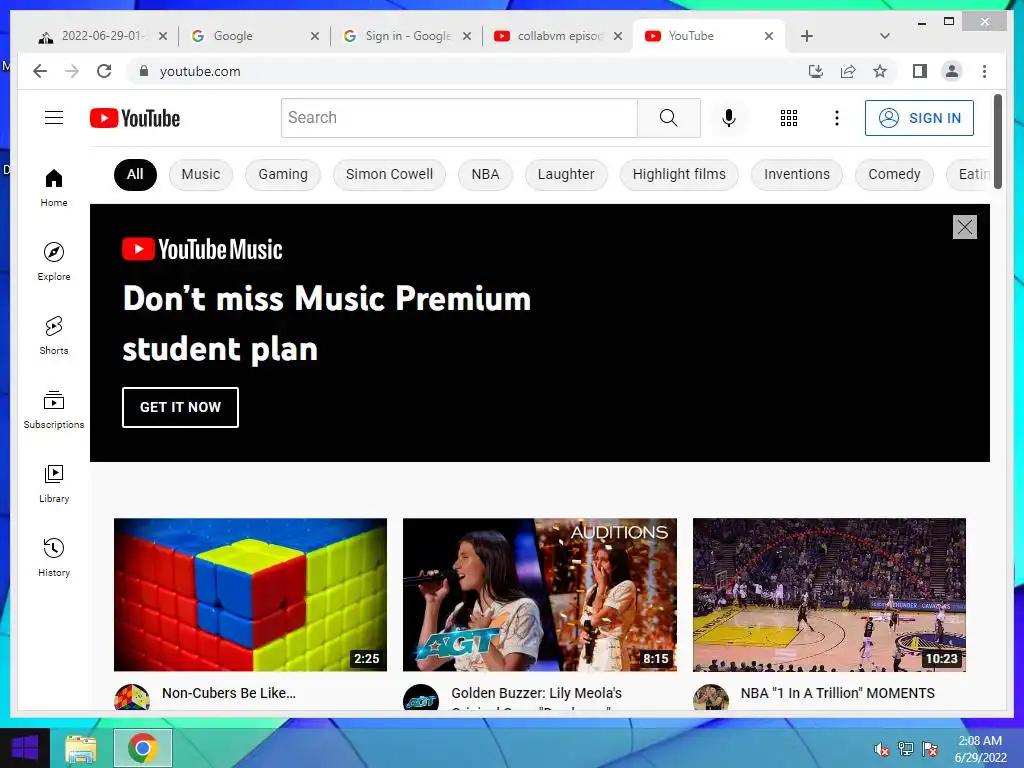The height and width of the screenshot is (768, 1024).
Task: Open a new browser tab
Action: tap(807, 36)
